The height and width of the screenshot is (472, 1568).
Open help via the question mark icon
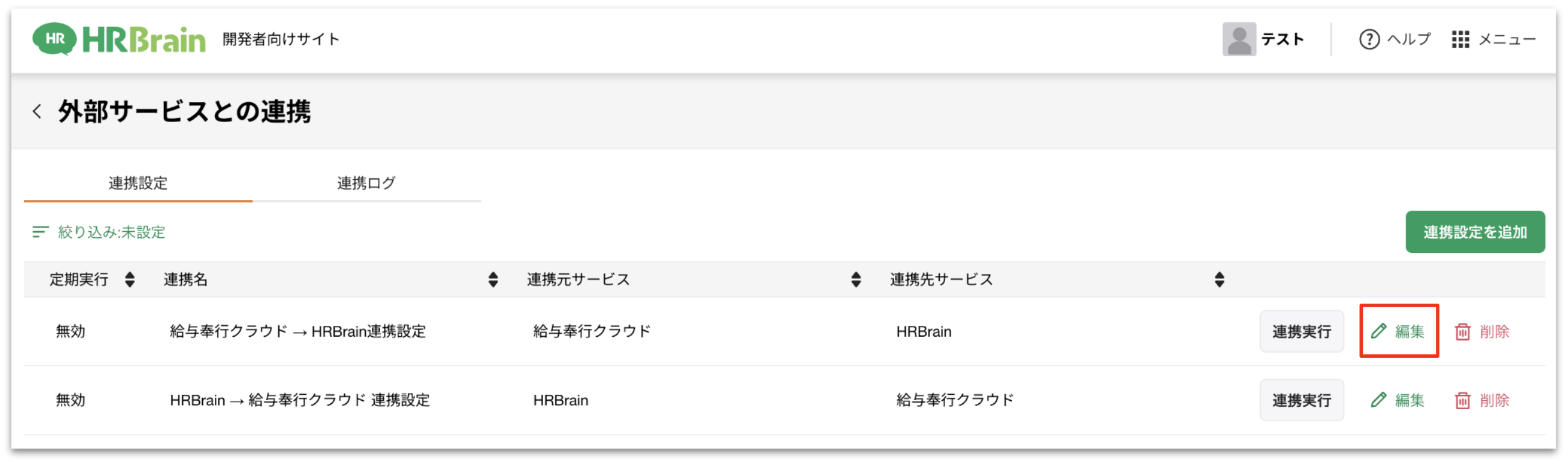click(1369, 40)
